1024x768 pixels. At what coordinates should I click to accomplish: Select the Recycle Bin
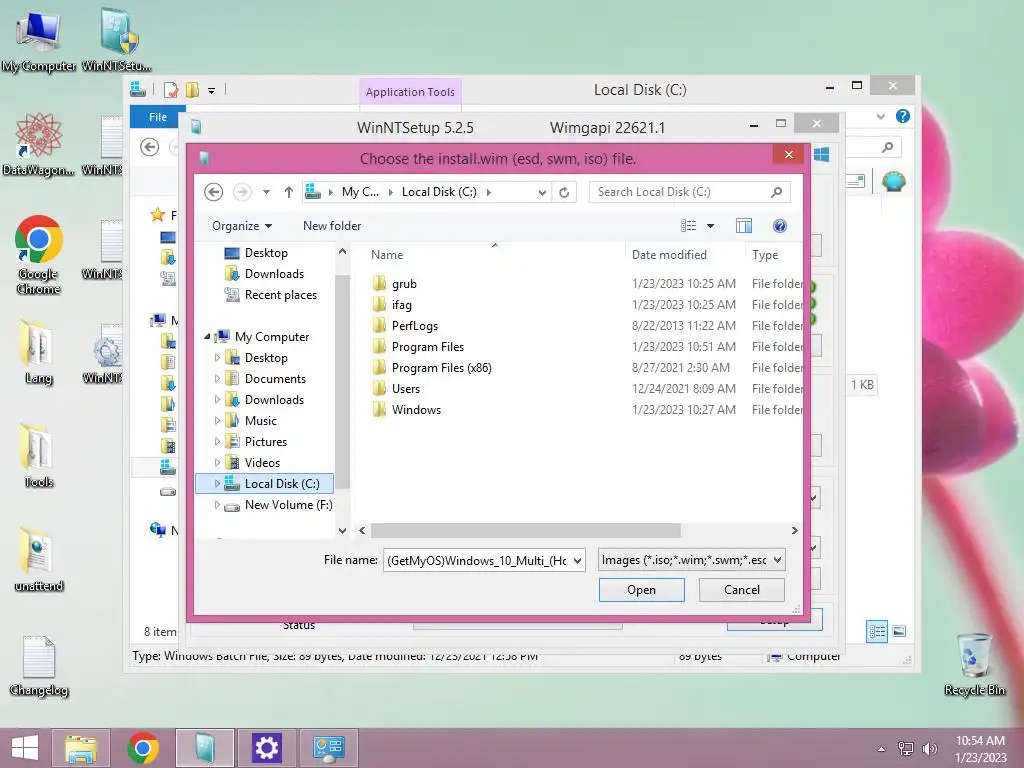pos(974,665)
